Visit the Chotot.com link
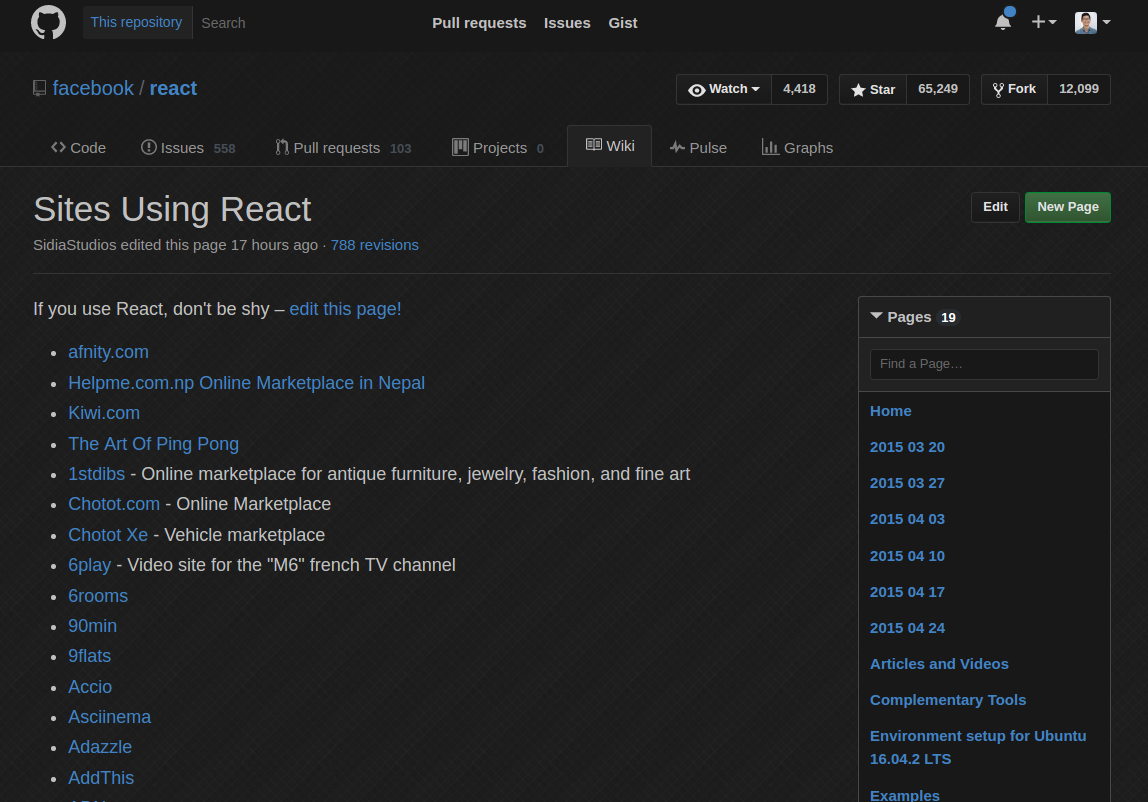 click(x=113, y=504)
